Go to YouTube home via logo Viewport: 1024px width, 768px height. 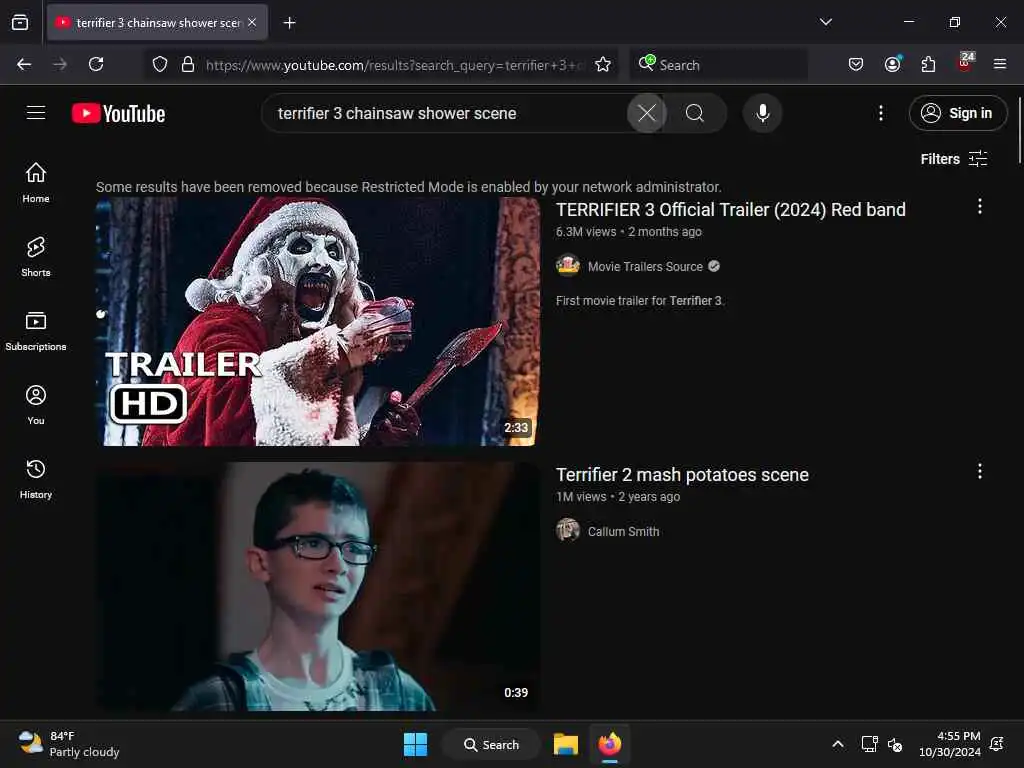pyautogui.click(x=118, y=114)
